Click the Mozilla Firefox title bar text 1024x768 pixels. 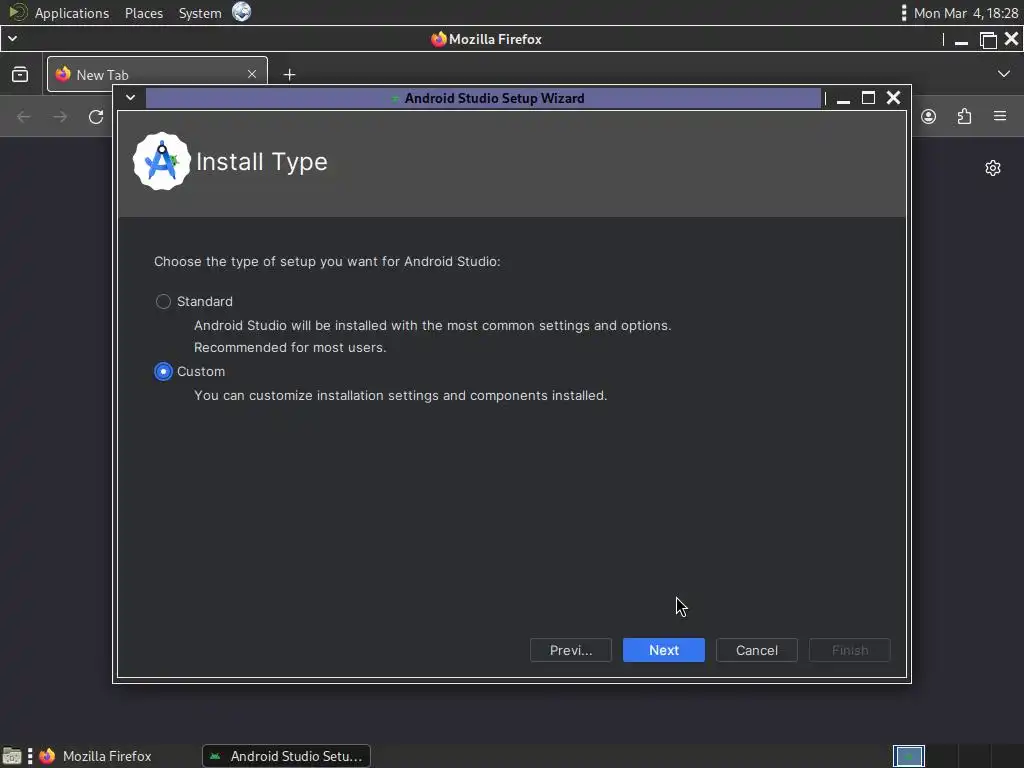495,39
